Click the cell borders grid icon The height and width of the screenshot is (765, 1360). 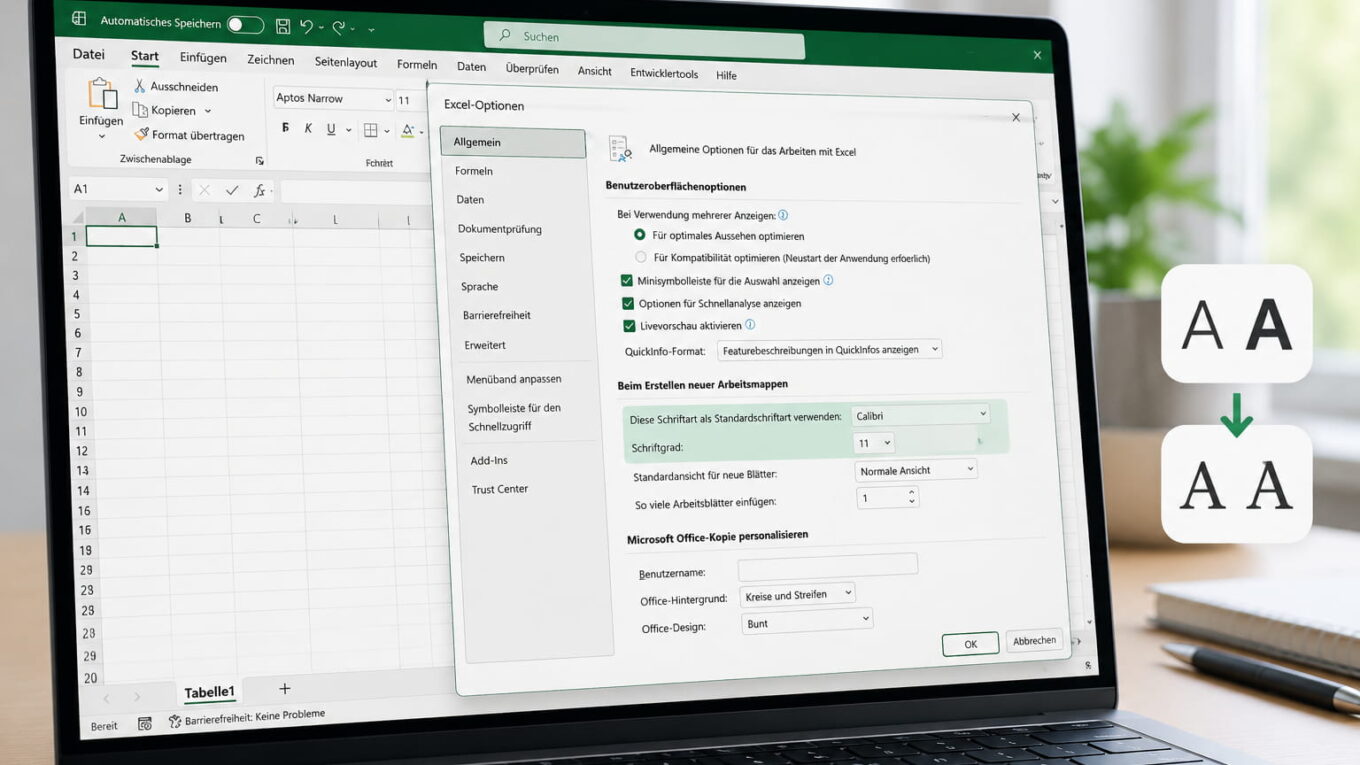tap(370, 130)
